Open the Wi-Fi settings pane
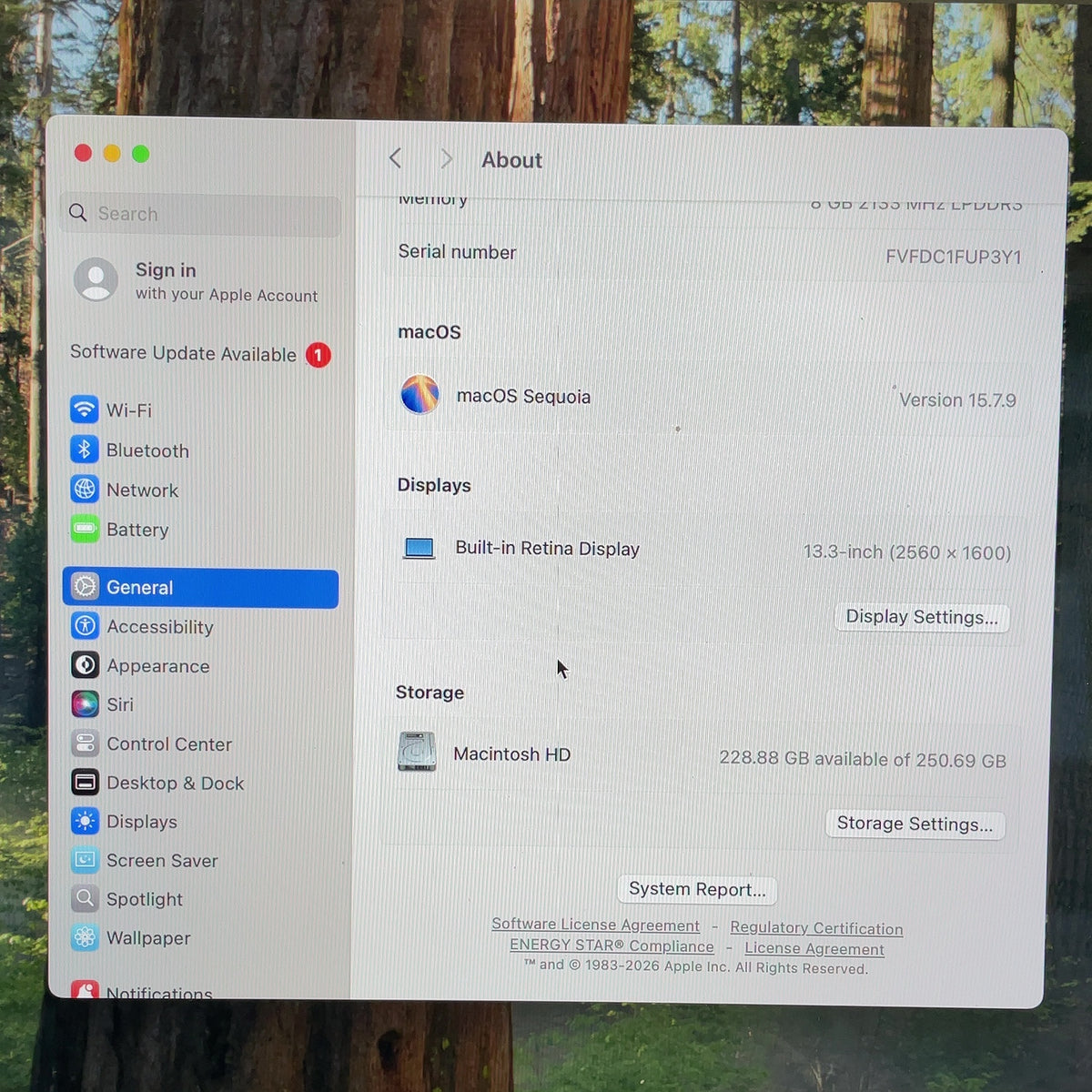This screenshot has height=1092, width=1092. (200, 409)
